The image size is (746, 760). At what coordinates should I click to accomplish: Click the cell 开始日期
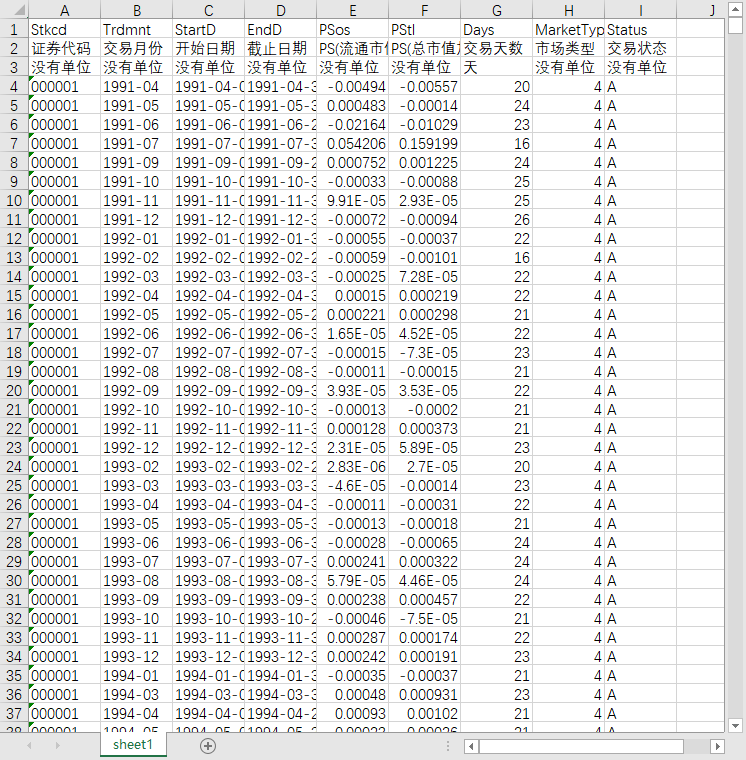click(208, 48)
